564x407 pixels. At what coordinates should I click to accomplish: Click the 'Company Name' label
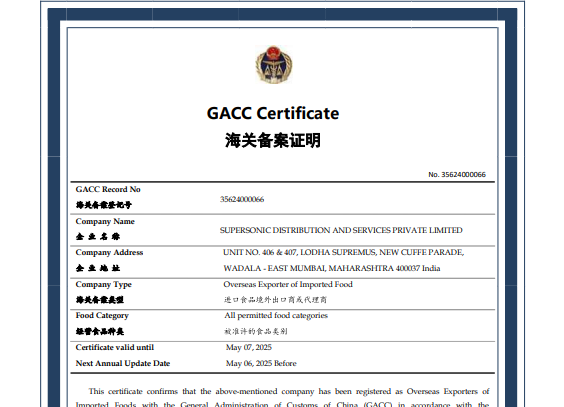tap(105, 221)
